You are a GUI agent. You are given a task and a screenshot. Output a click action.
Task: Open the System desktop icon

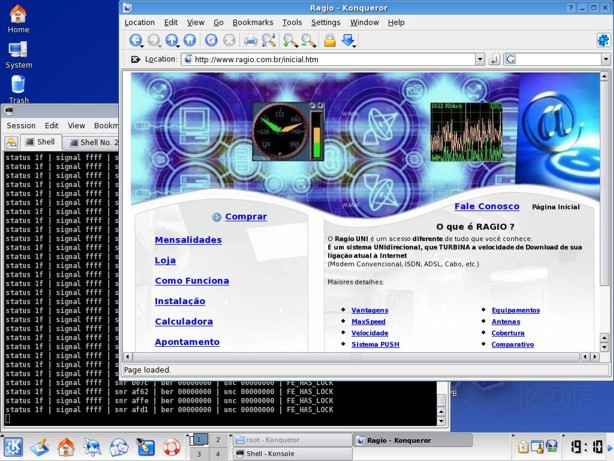18,55
